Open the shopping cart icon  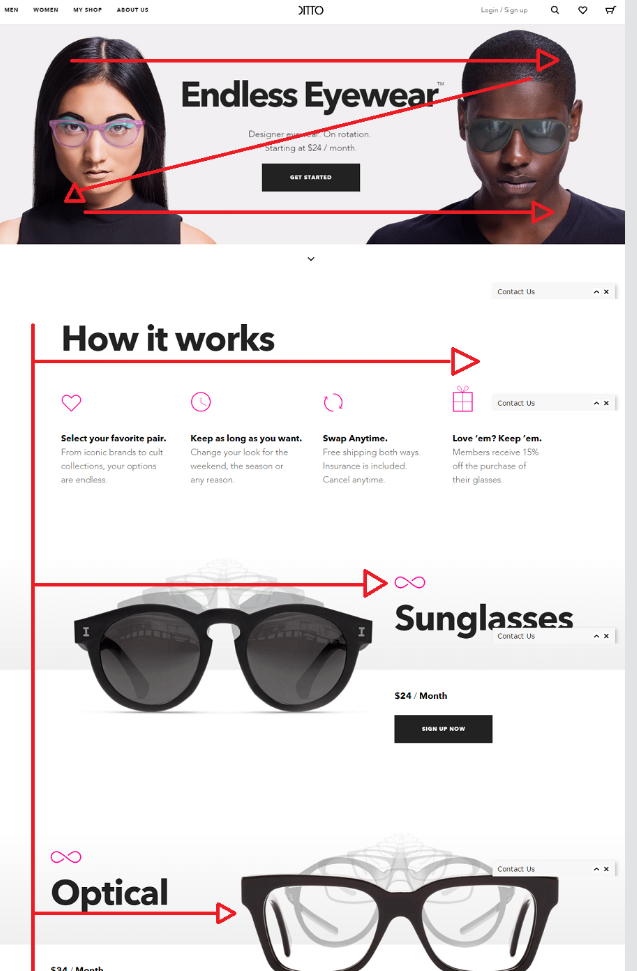click(610, 10)
